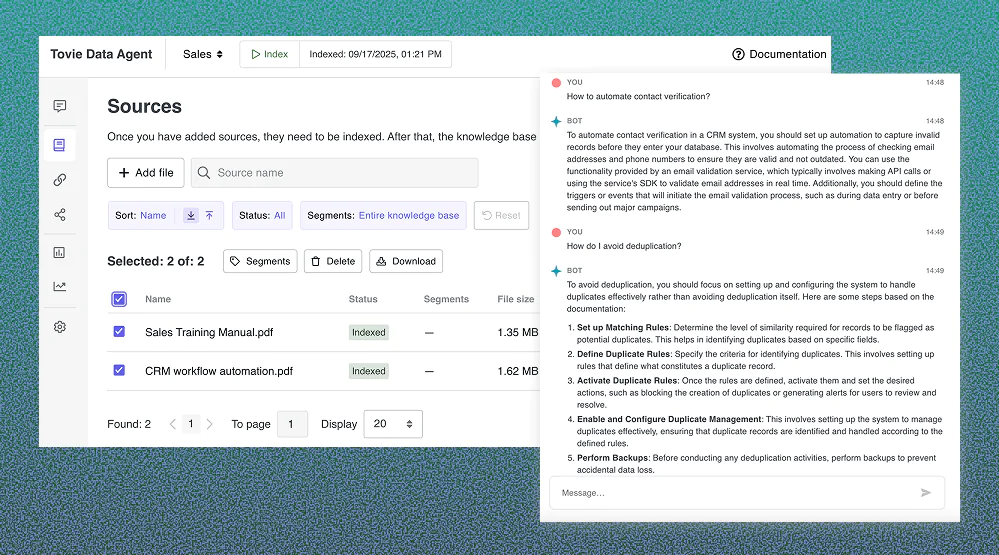Viewport: 999px width, 555px height.
Task: Sort sources in ascending order arrow
Action: 209,215
